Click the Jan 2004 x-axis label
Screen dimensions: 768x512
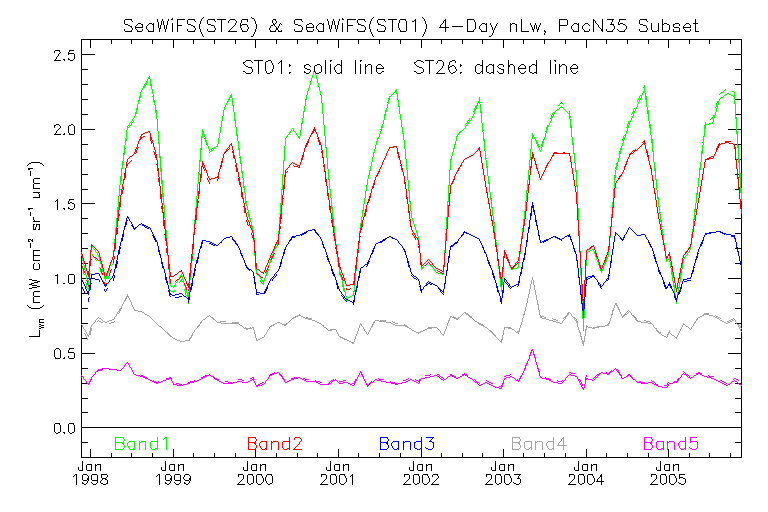[x=586, y=473]
